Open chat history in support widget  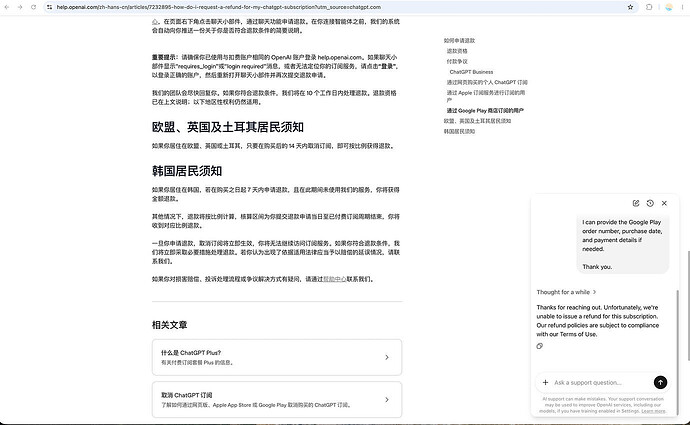pyautogui.click(x=650, y=203)
